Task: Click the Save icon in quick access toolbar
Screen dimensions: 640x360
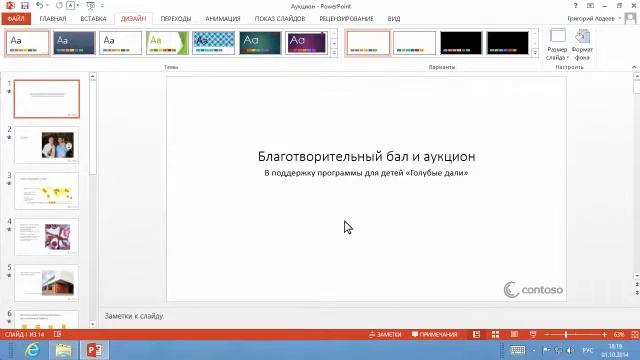Action: click(x=25, y=6)
